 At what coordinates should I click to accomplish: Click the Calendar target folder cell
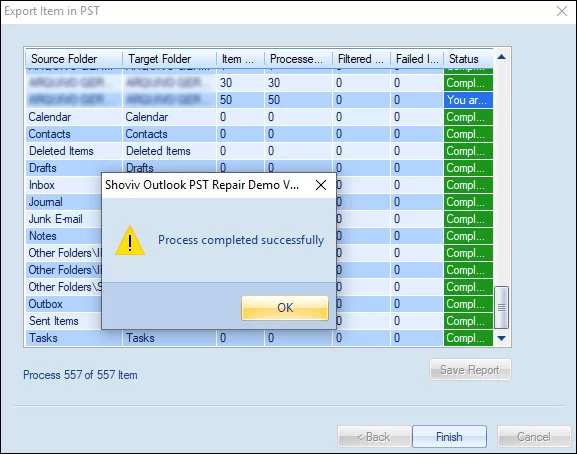point(169,117)
